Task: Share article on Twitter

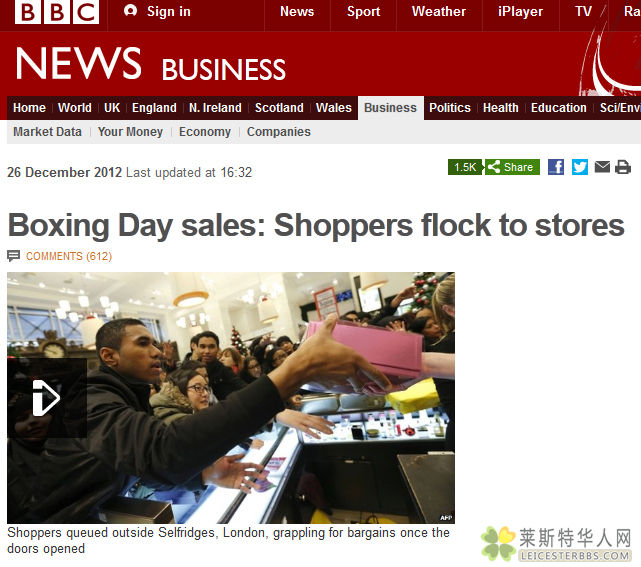Action: (x=580, y=167)
